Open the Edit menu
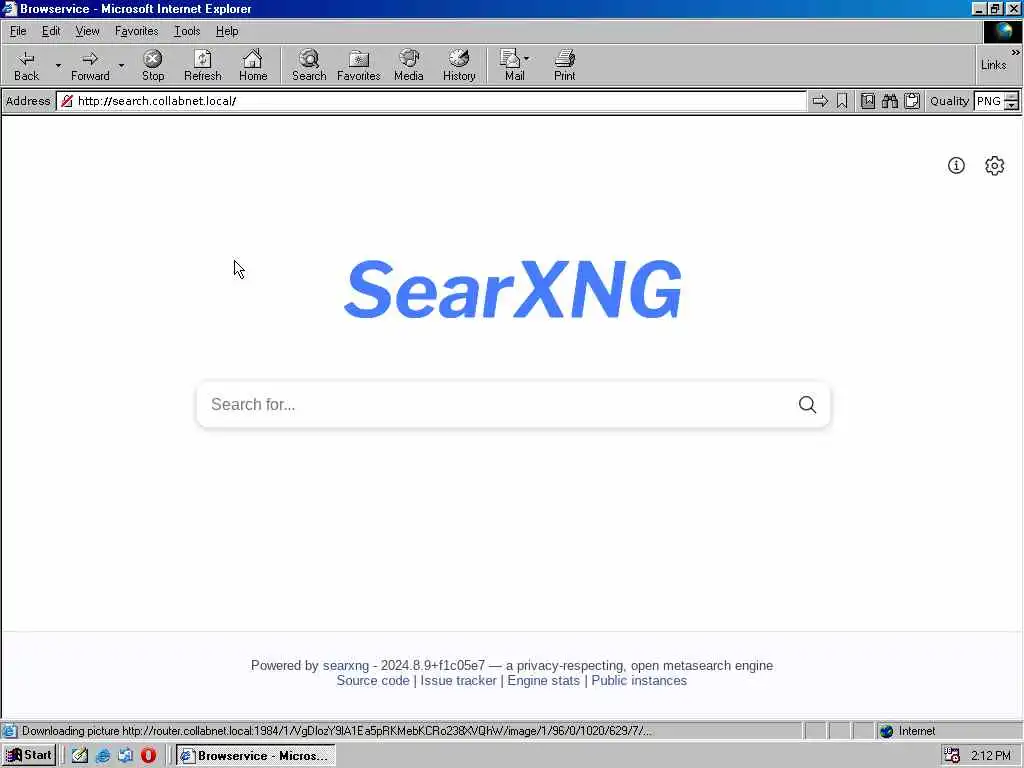The width and height of the screenshot is (1024, 768). coord(51,31)
